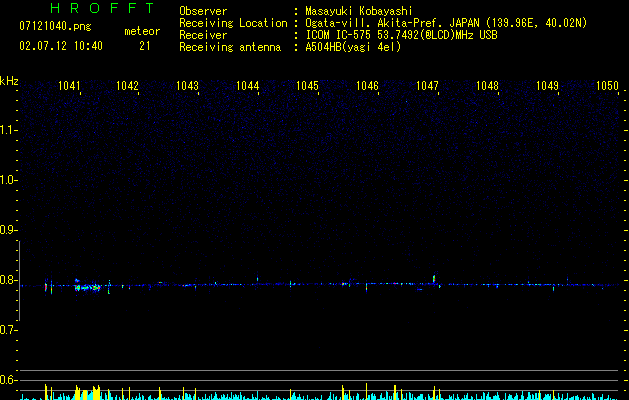Screen dimensions: 629x400
Task: Click the HROFFT title text
Action: click(103, 8)
